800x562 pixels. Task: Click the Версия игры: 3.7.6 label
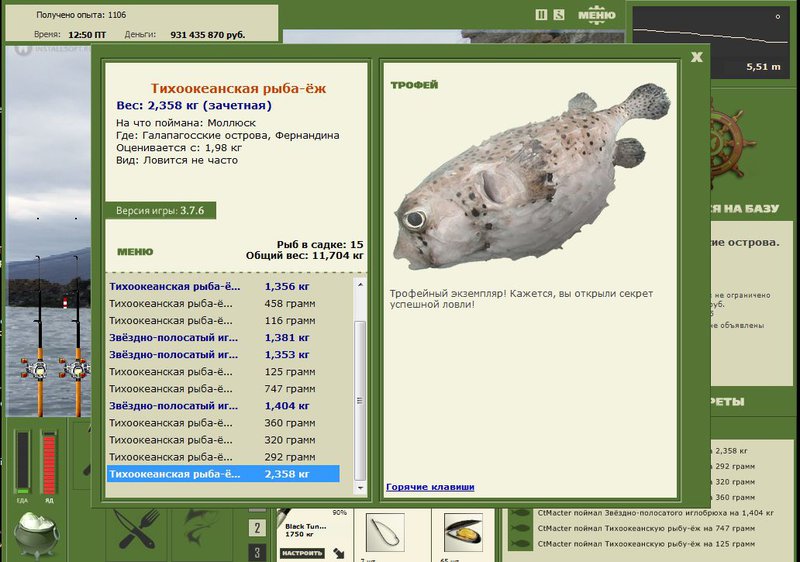click(x=160, y=211)
